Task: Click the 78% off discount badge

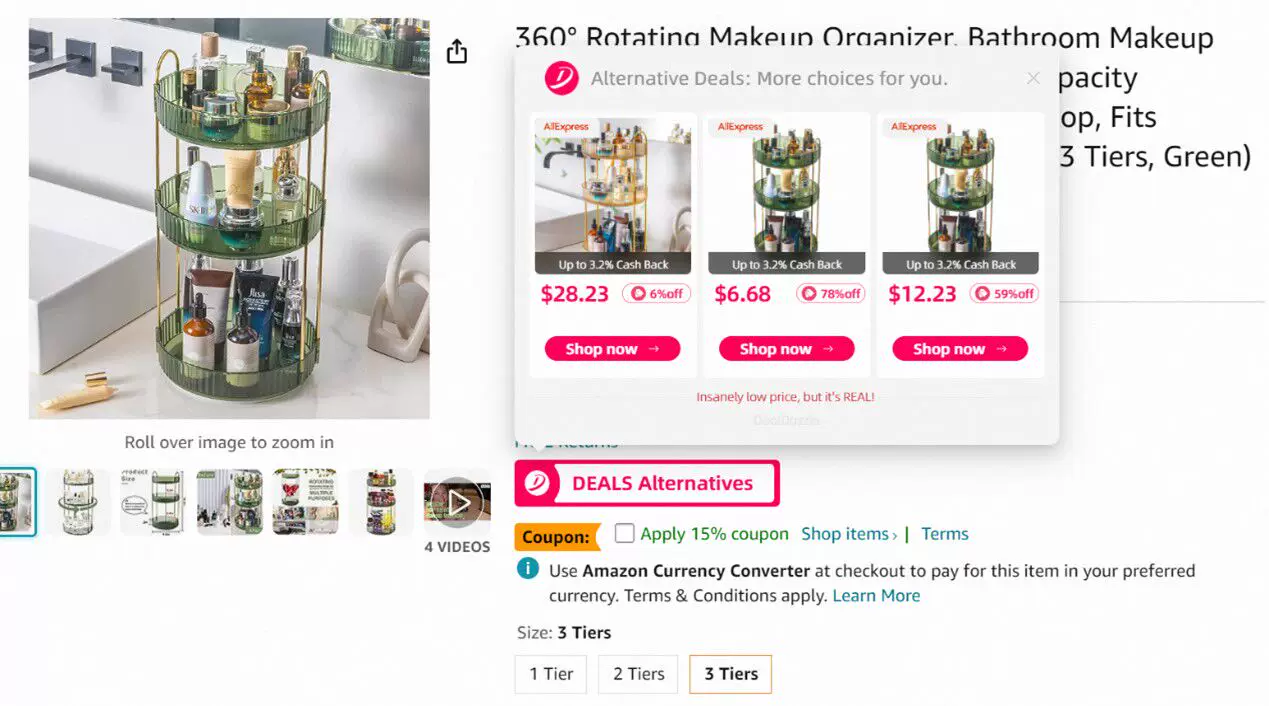Action: click(x=830, y=294)
